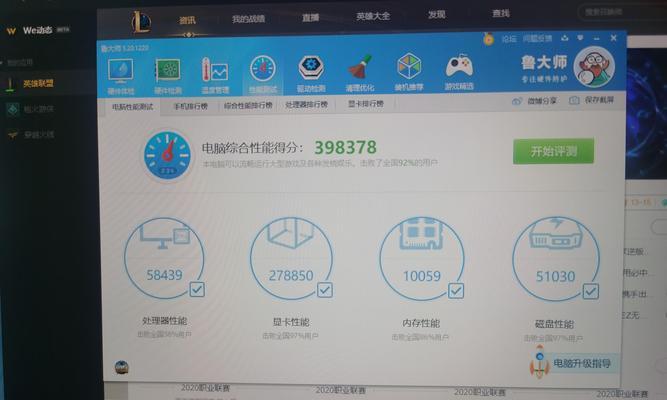This screenshot has width=667, height=400.
Task: Click the WeGame W logo icon
Action: [11, 31]
